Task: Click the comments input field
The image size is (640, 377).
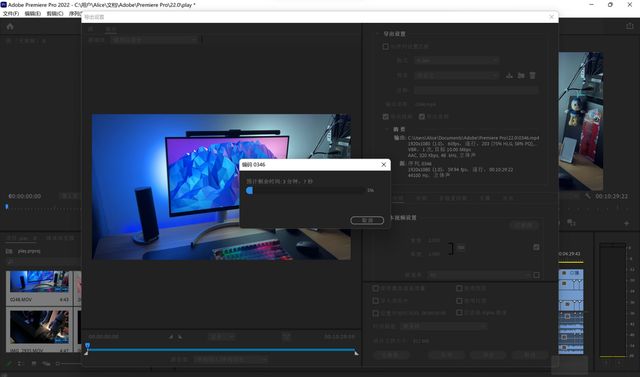Action: [476, 91]
